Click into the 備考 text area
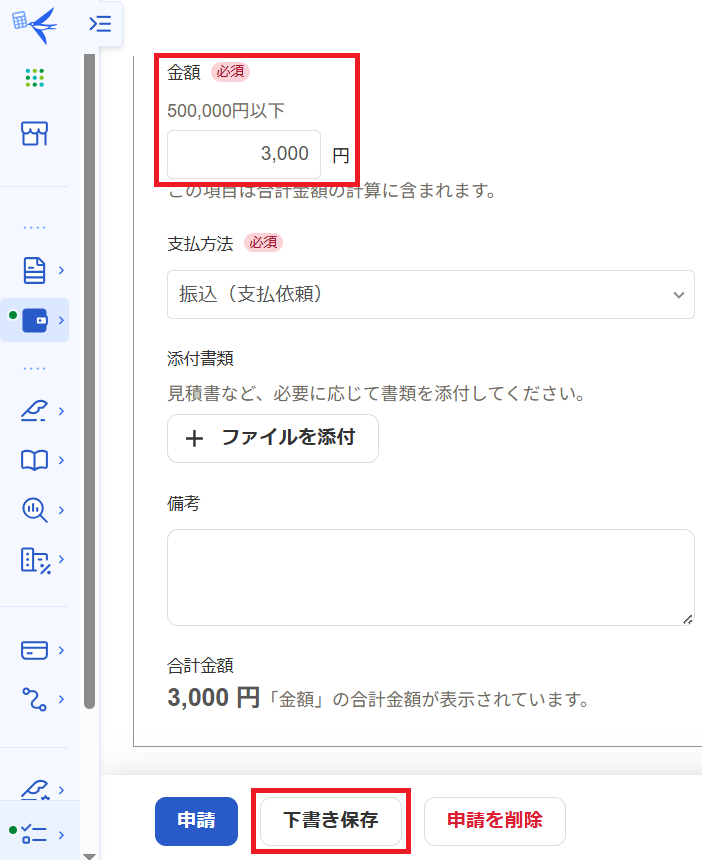This screenshot has width=702, height=860. point(431,578)
